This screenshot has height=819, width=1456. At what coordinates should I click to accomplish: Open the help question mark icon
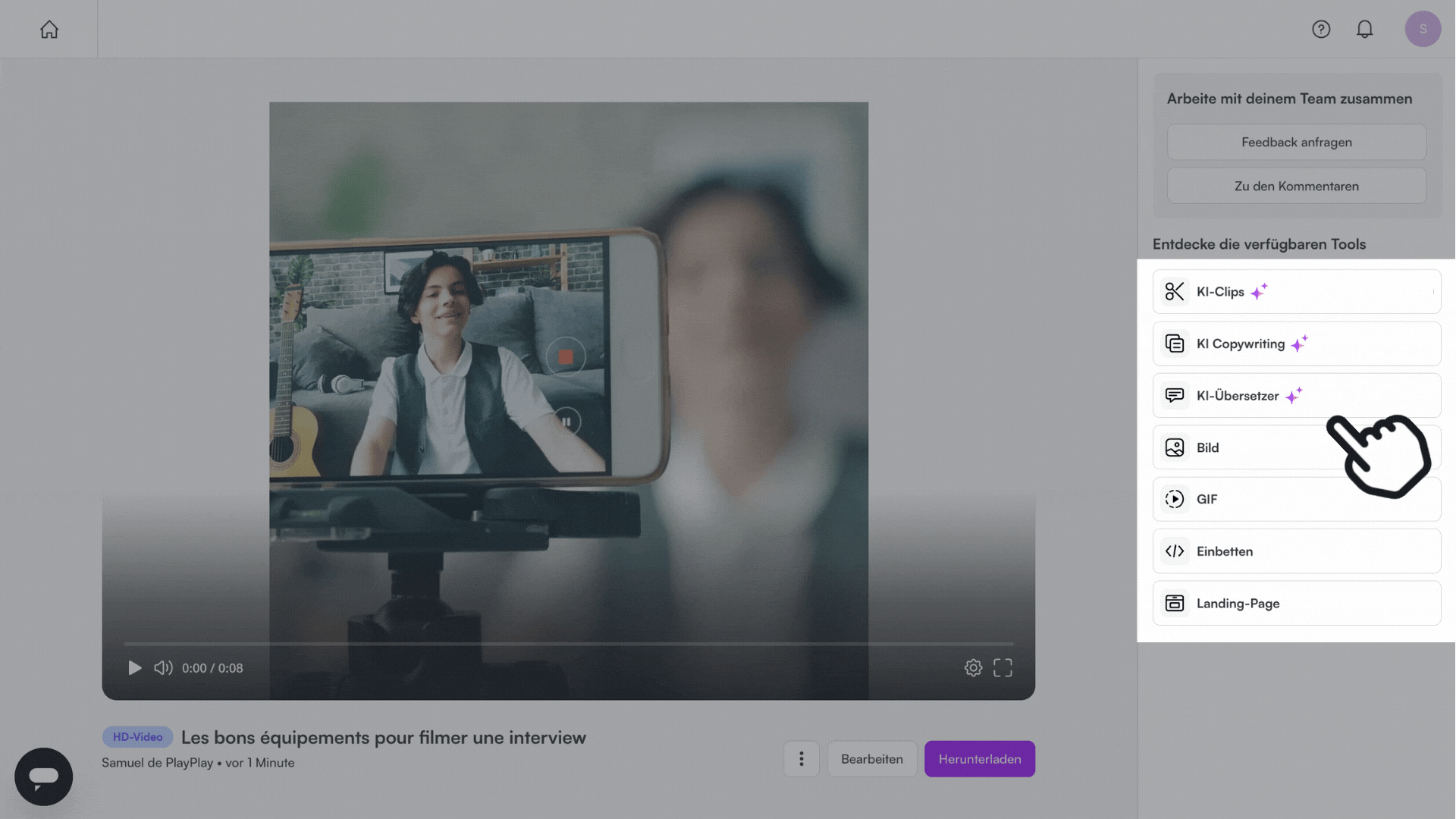1321,29
